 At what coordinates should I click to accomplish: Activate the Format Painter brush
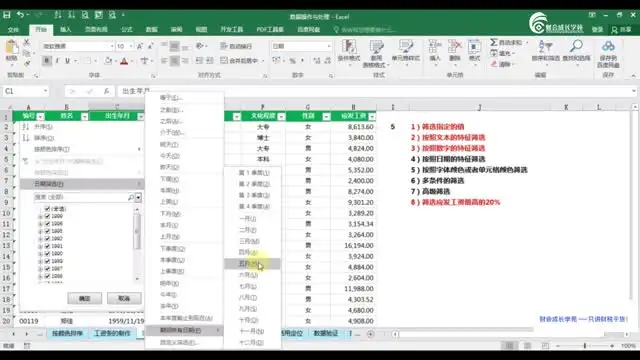pos(27,62)
